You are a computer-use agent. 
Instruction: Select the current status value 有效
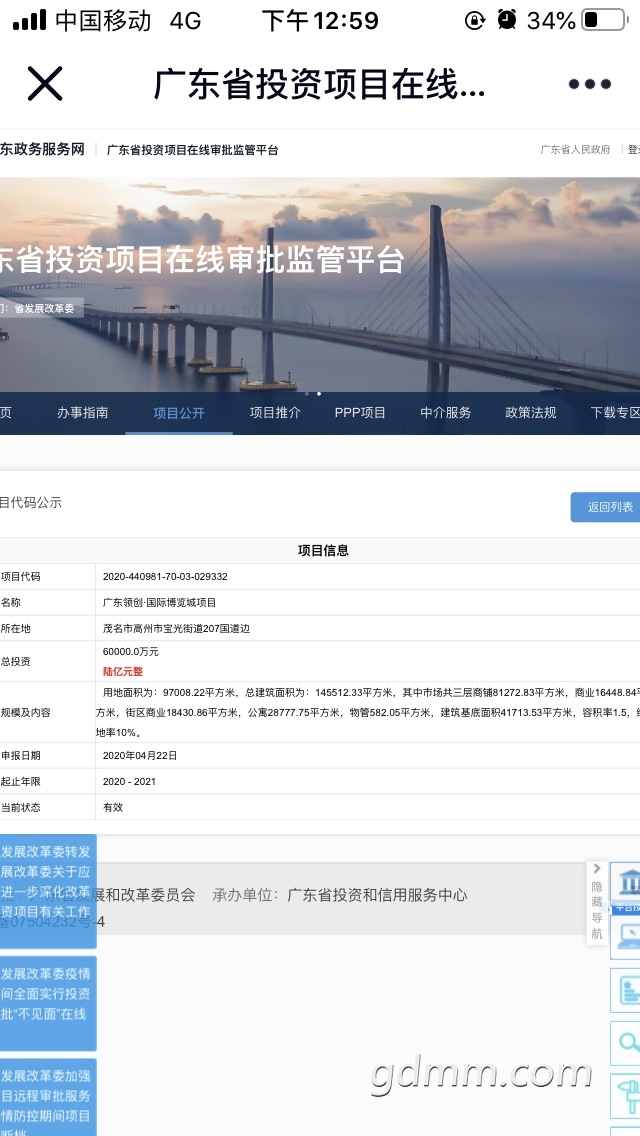point(113,806)
